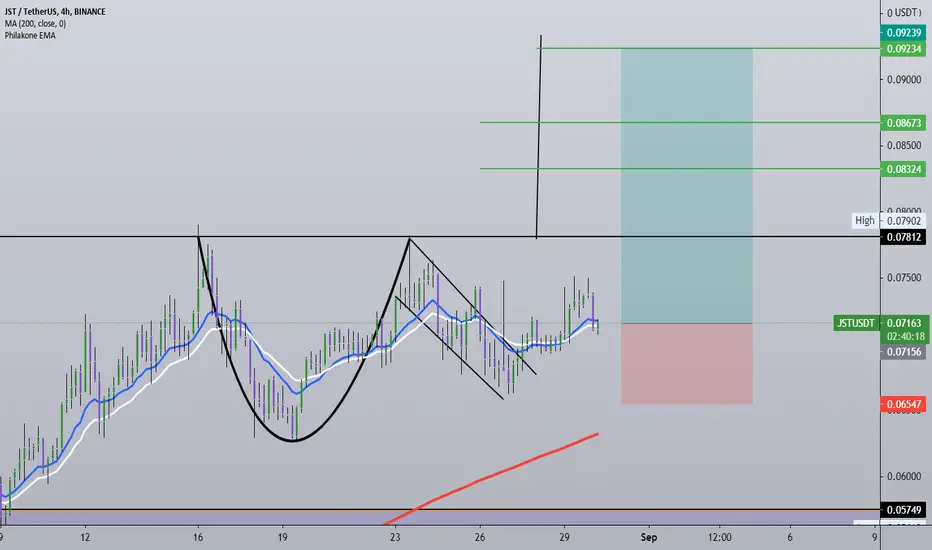Click the 0.09000 price scale value
The height and width of the screenshot is (550, 932).
[903, 80]
